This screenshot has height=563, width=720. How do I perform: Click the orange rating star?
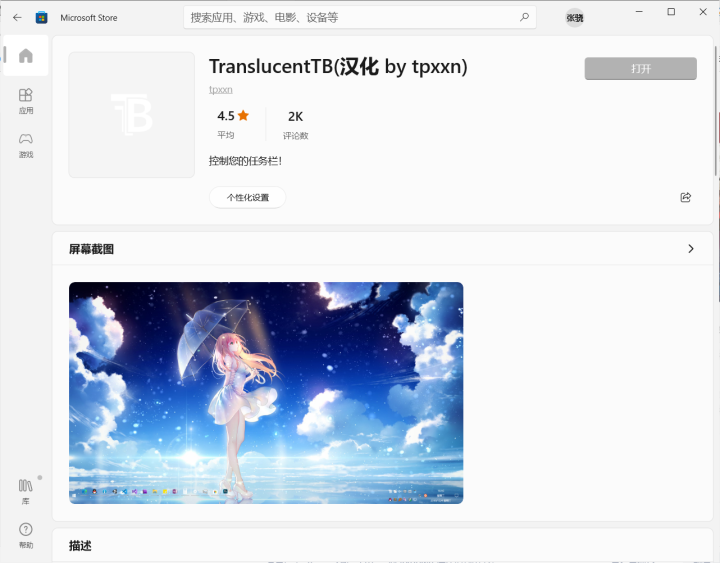243,115
